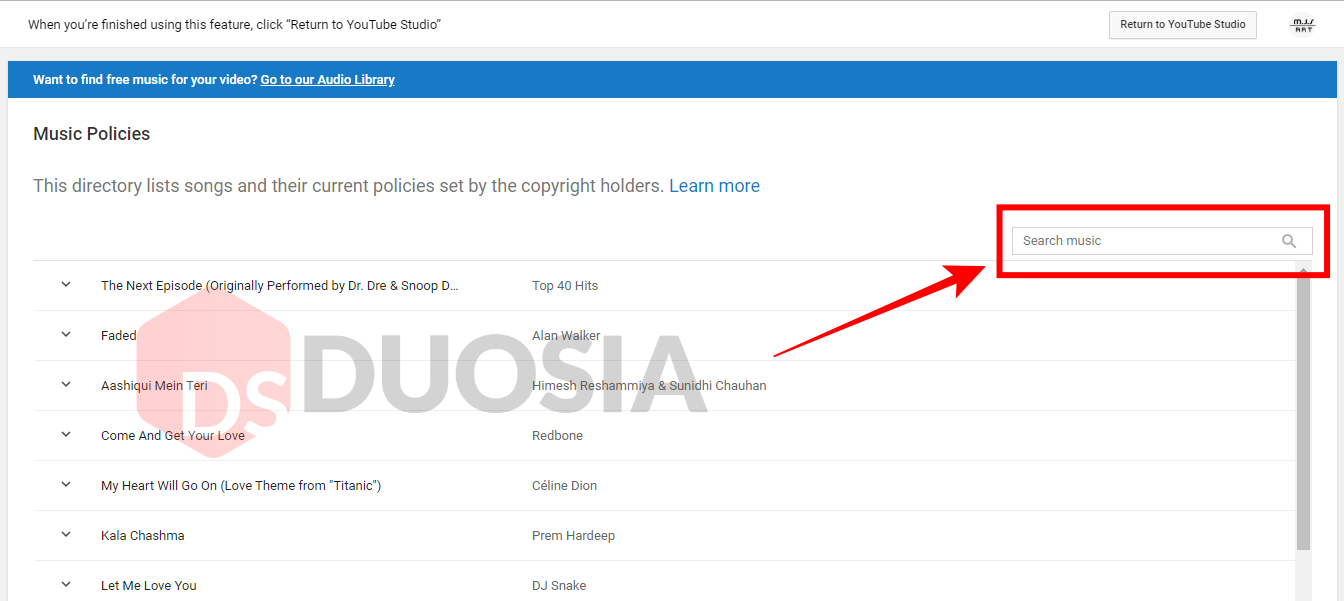Open the channel avatar icon at top right
This screenshot has height=601, width=1344.
coord(1303,25)
